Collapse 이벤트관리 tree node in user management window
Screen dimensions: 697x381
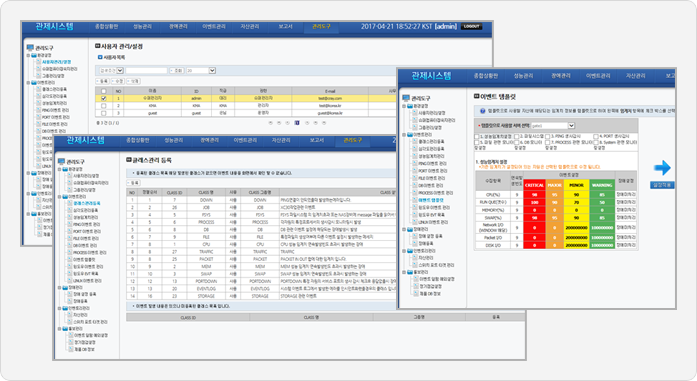28,83
